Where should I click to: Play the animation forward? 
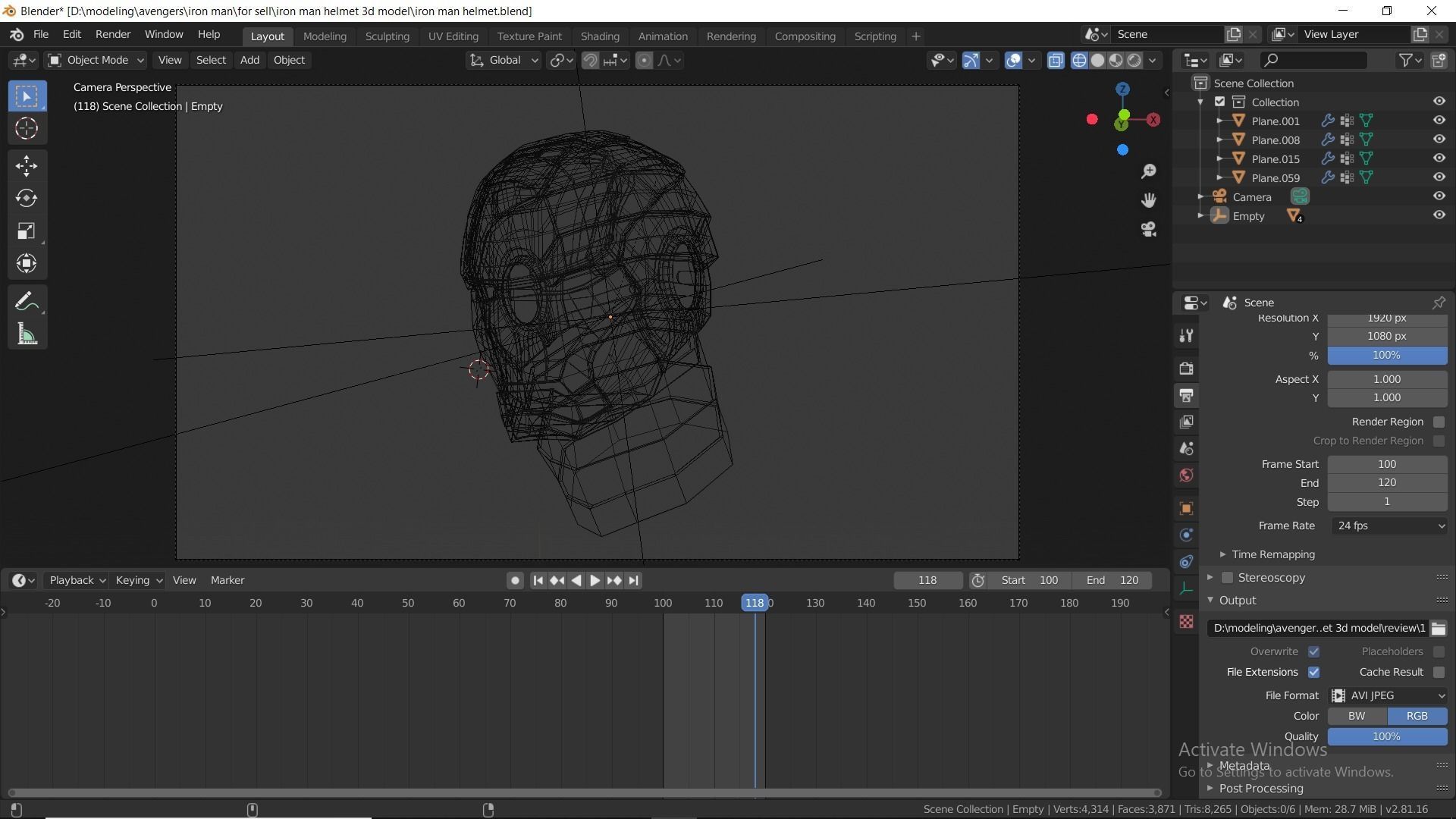click(595, 580)
